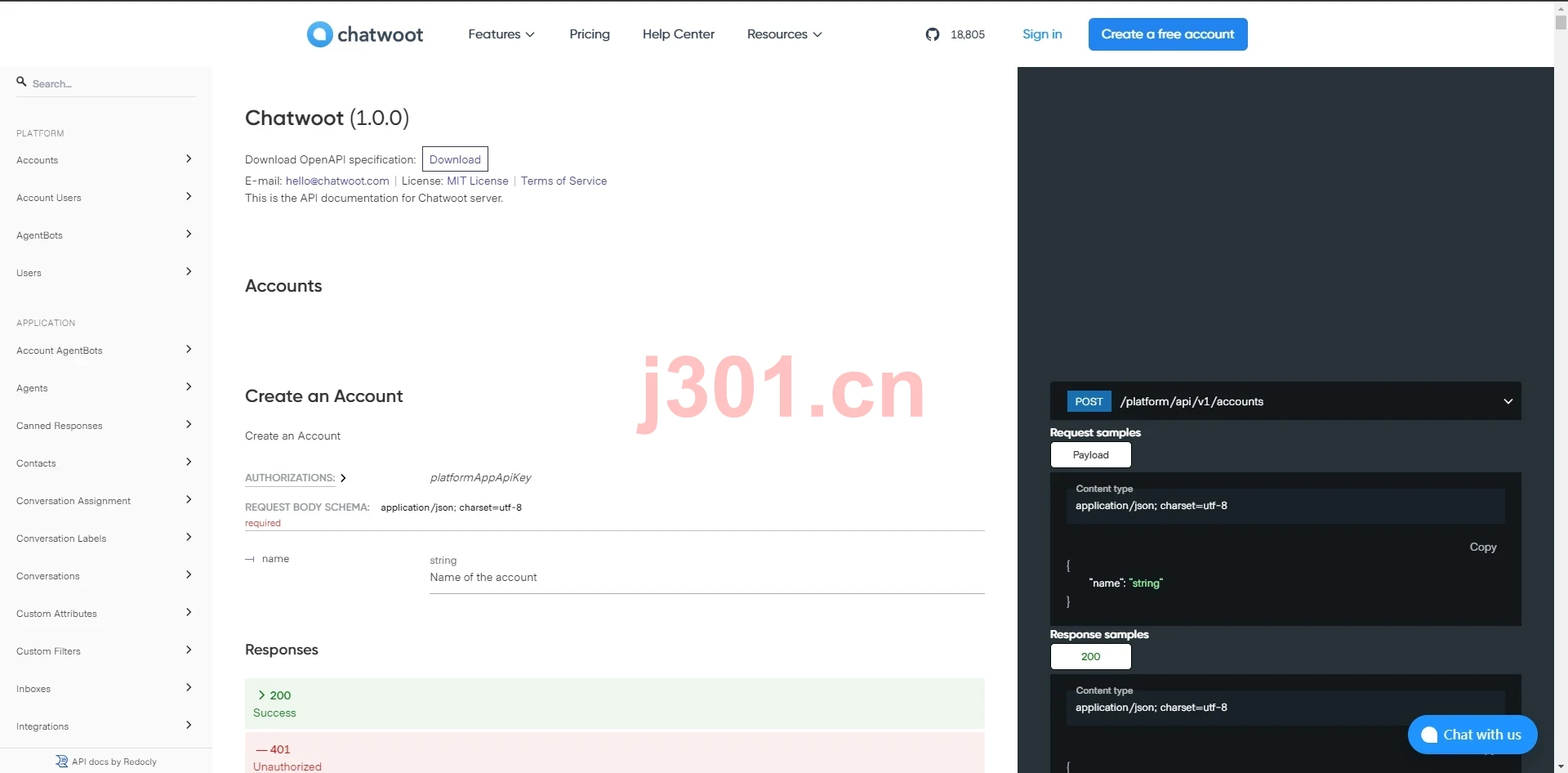Expand the Users sidebar section
Image resolution: width=1568 pixels, height=773 pixels.
[x=106, y=273]
